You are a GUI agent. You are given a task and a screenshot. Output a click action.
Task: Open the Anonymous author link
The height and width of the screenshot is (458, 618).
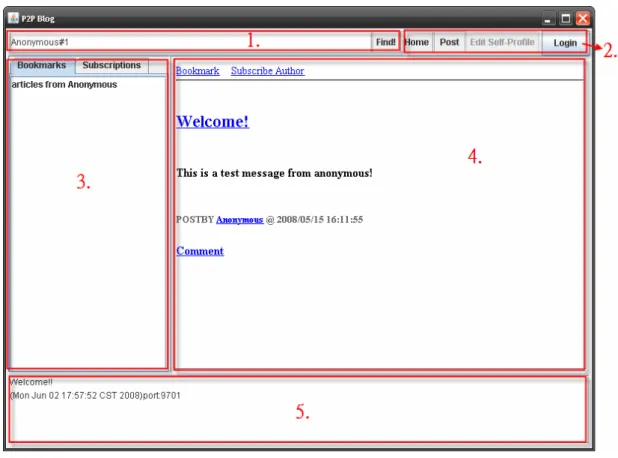[x=240, y=220]
